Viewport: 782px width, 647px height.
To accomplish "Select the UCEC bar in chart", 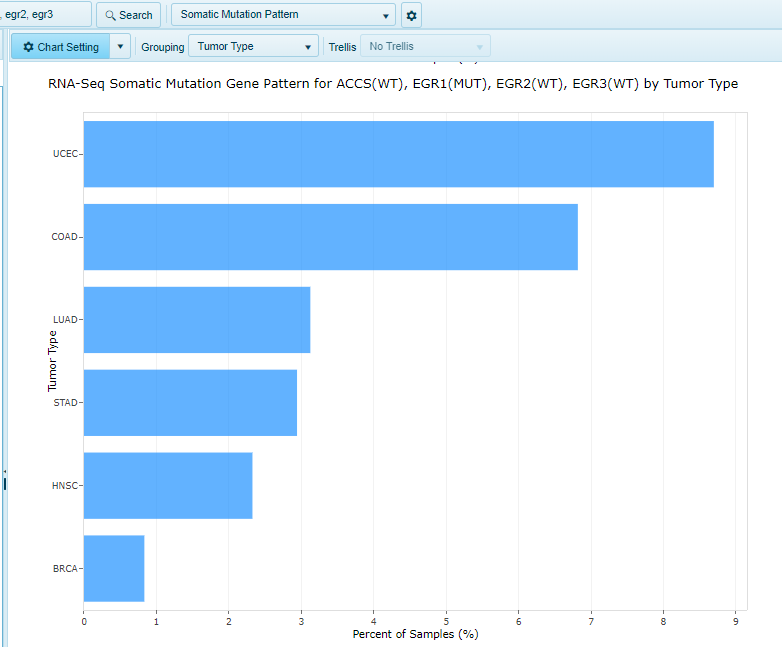I will click(x=398, y=154).
